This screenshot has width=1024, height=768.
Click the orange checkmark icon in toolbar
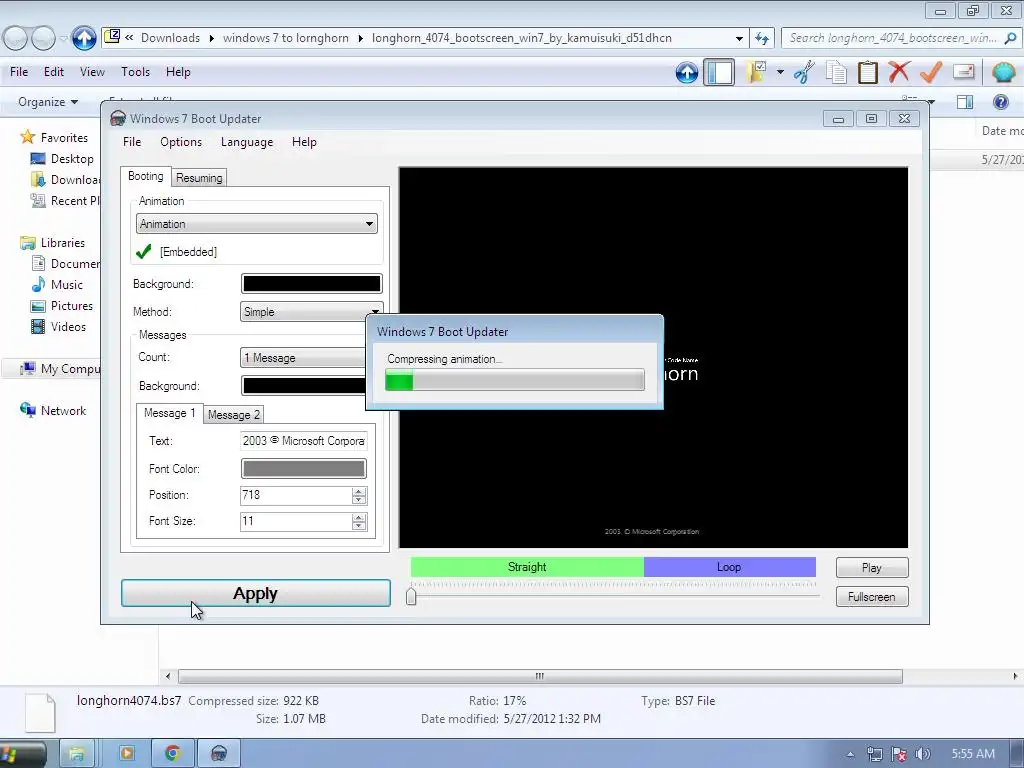[x=931, y=72]
